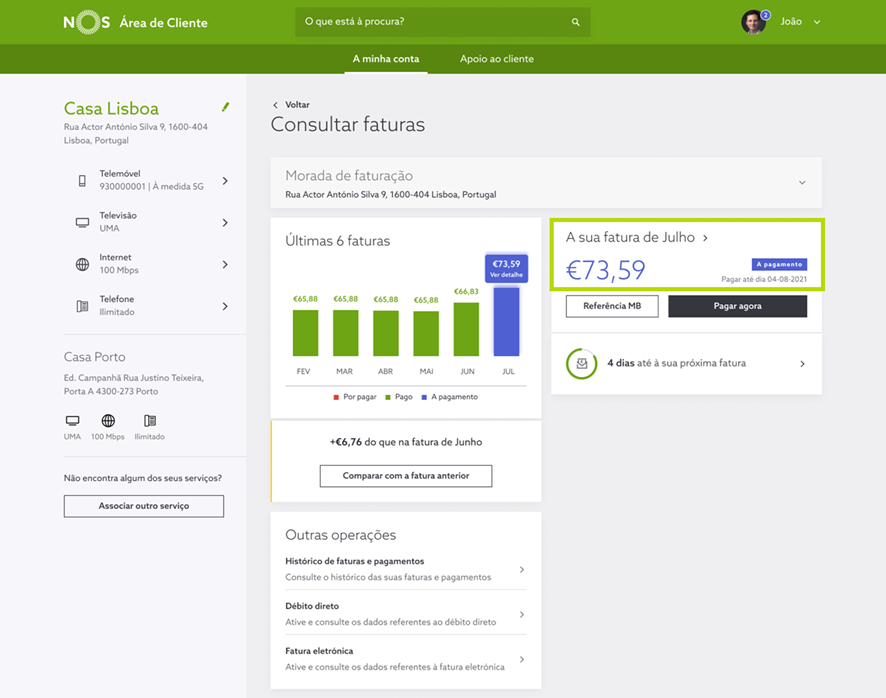Open Fatura eletrónica chevron
The height and width of the screenshot is (698, 886).
point(522,659)
